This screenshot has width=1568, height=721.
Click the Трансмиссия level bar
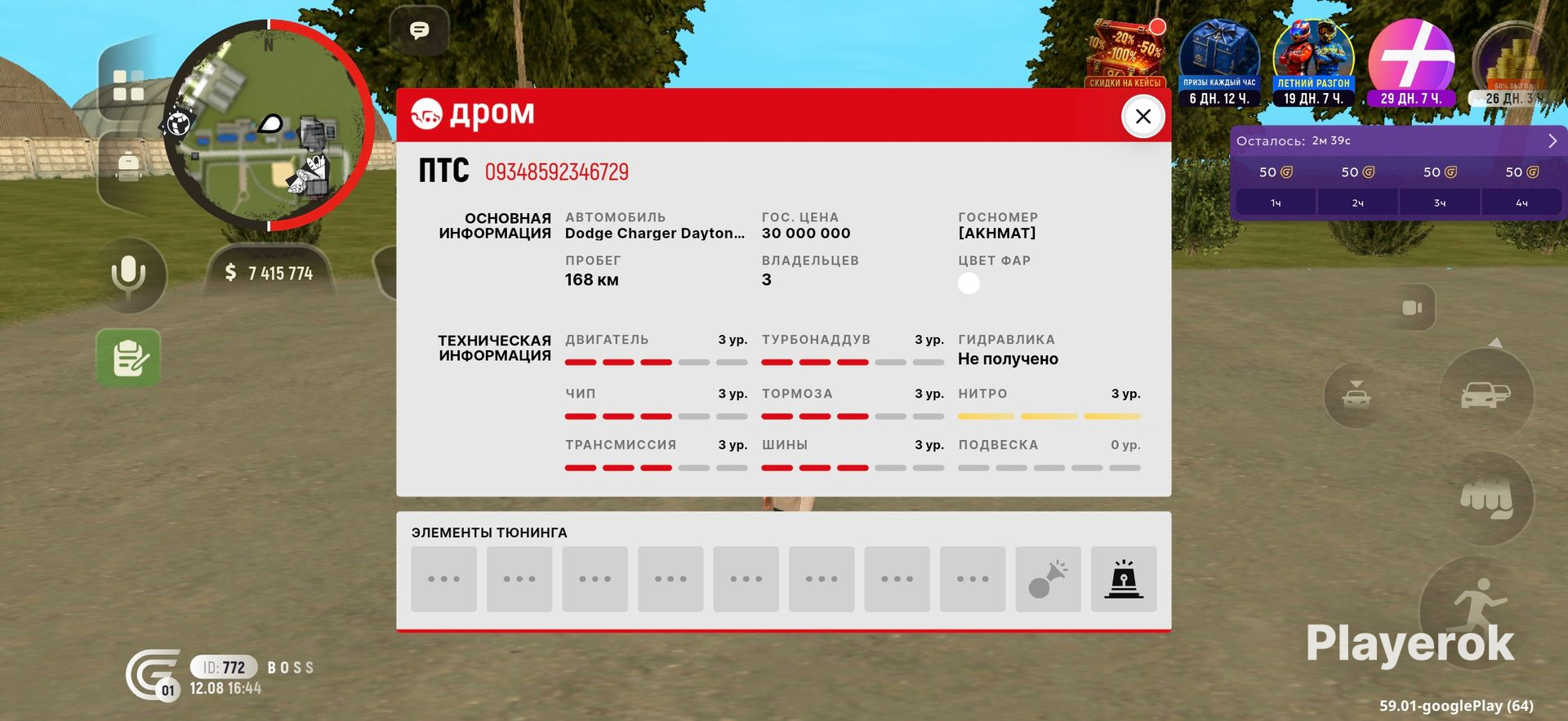pyautogui.click(x=656, y=468)
